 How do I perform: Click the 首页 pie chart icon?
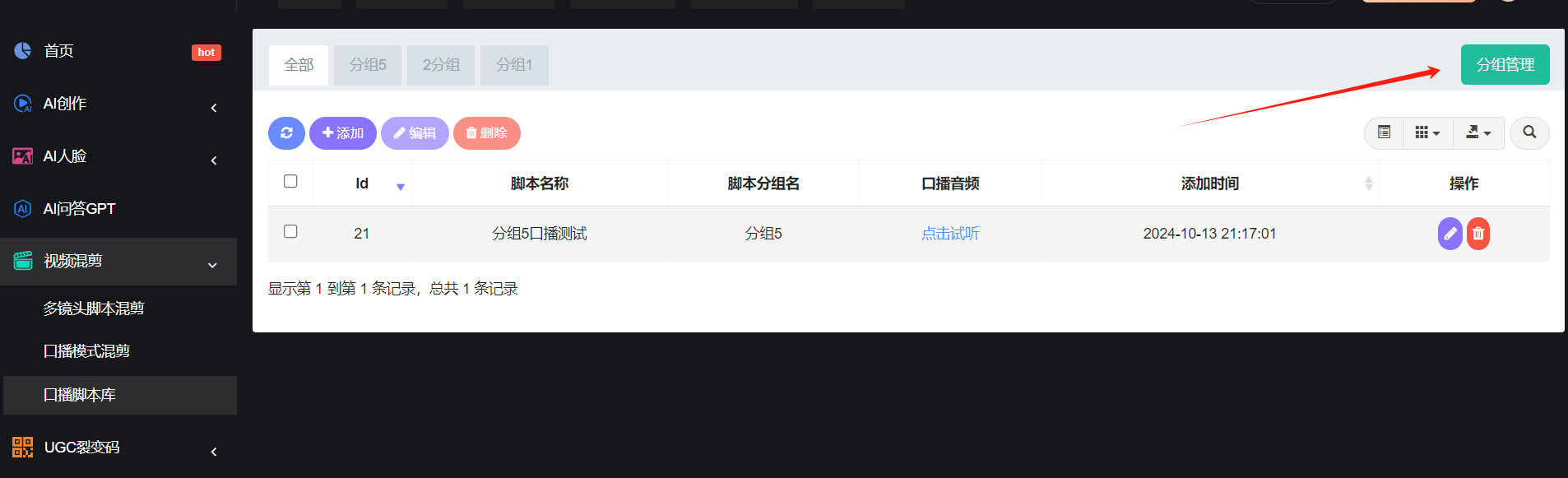click(x=23, y=51)
